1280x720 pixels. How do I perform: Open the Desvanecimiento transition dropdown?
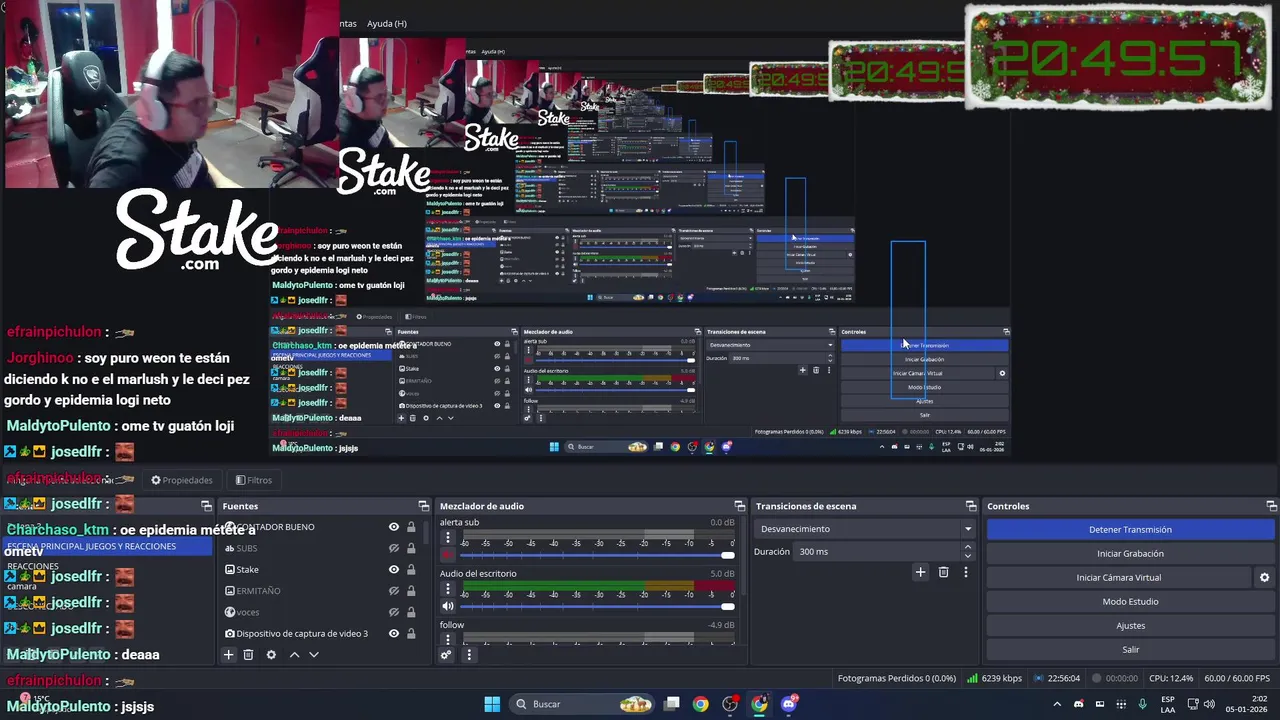[x=866, y=529]
